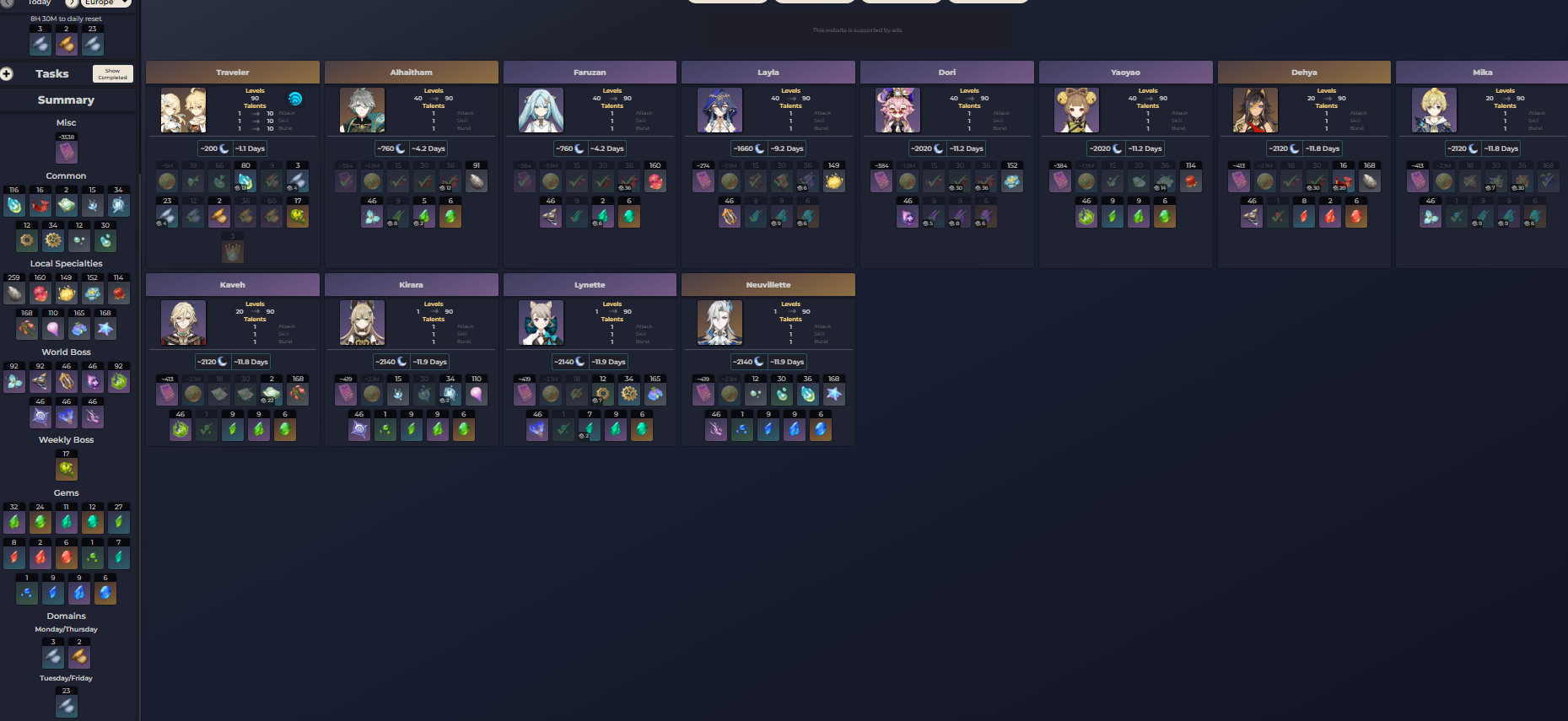Click Yaoyao's red specialty showing 114
The image size is (1568, 721).
click(1191, 177)
